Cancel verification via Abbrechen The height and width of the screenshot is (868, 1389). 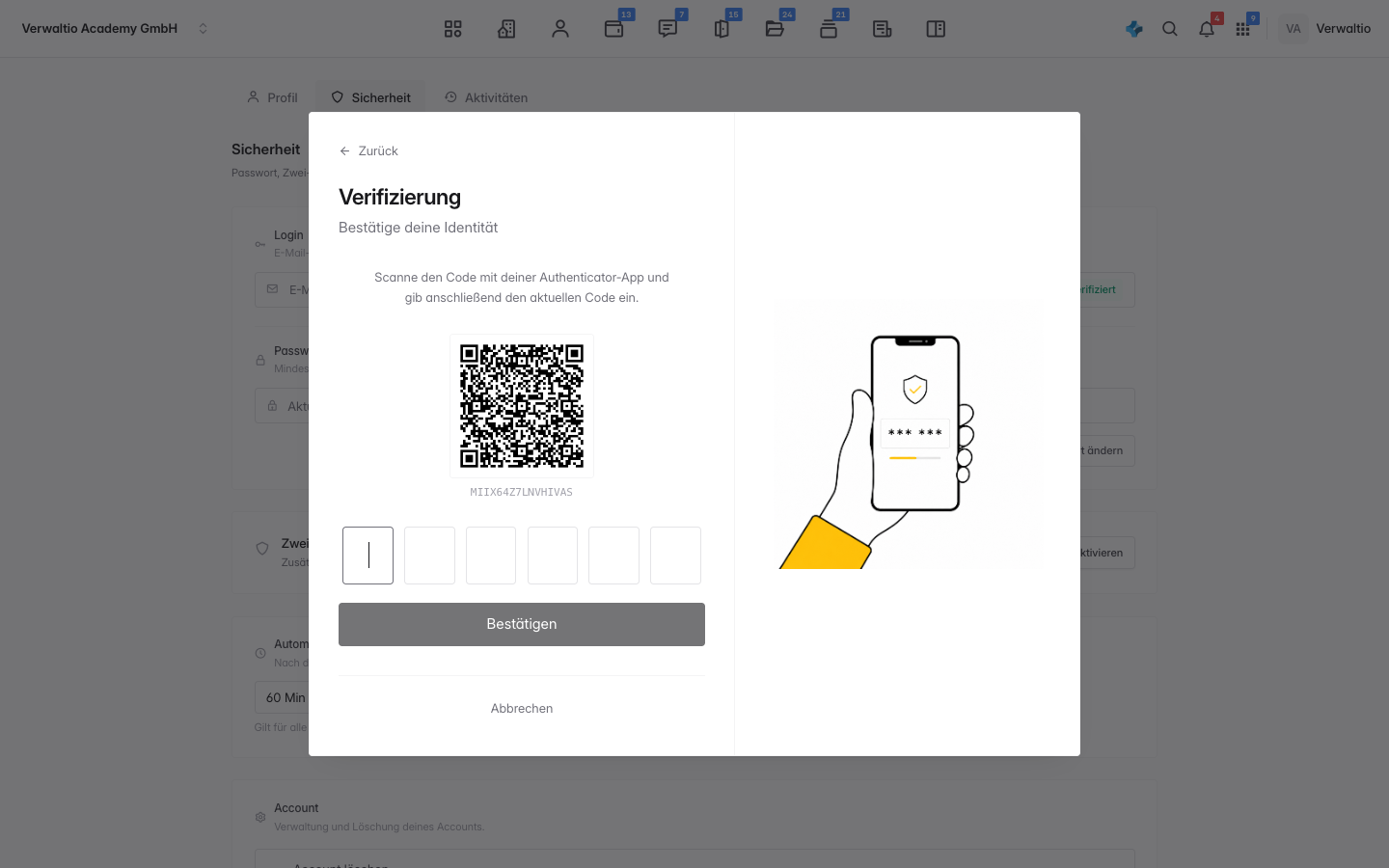(x=522, y=708)
